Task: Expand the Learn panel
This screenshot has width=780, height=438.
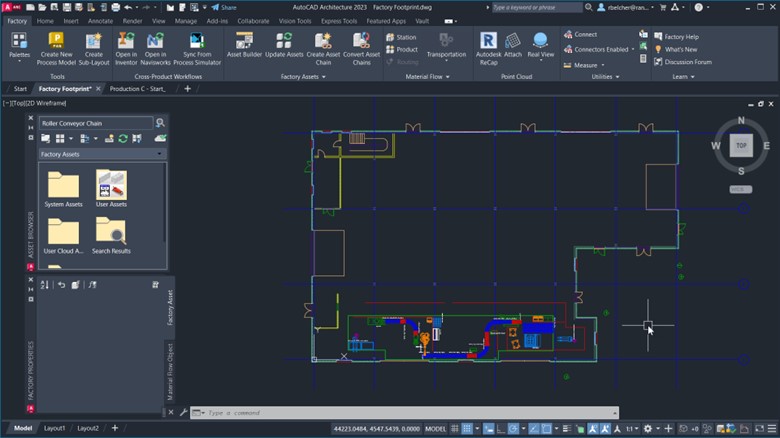Action: [x=683, y=77]
